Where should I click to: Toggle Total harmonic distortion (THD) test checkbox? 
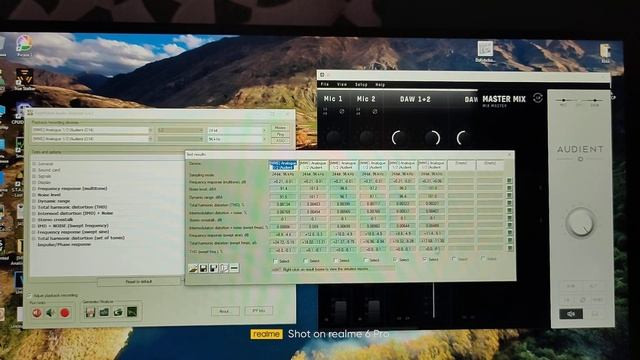tap(34, 207)
